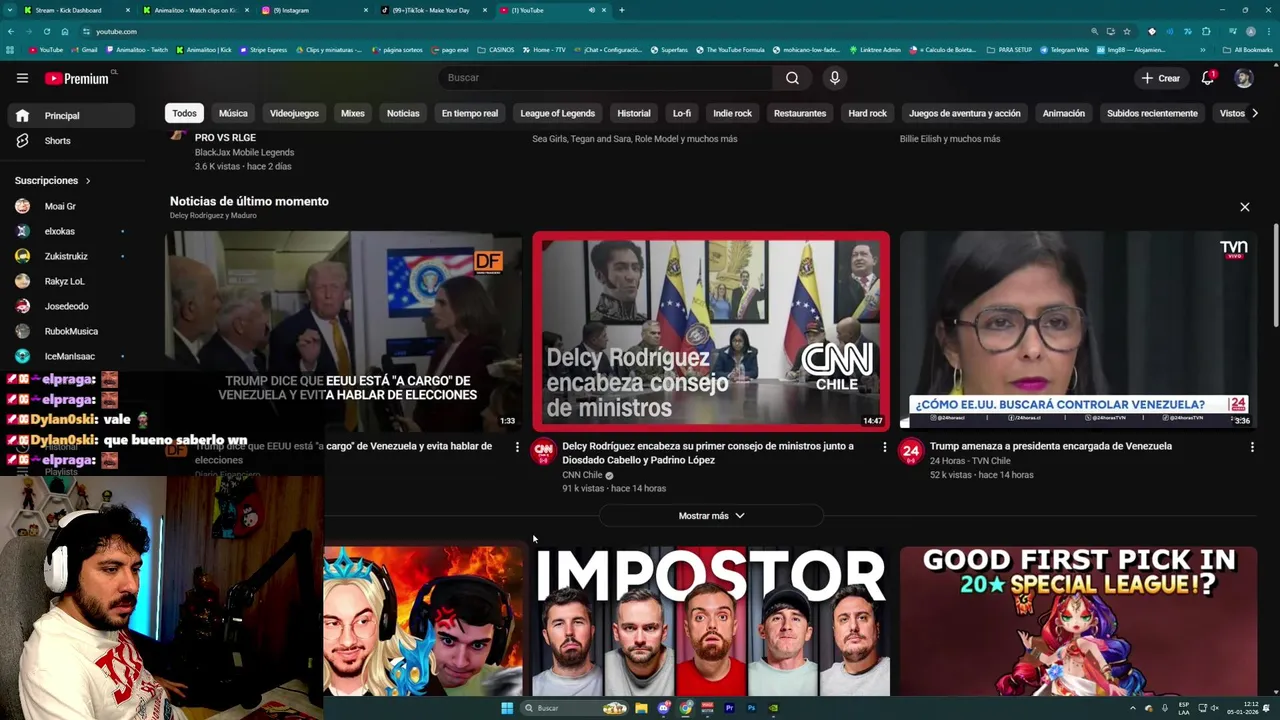The image size is (1280, 720).
Task: Open the Delcy Rodríguez encabeza video title
Action: click(708, 453)
